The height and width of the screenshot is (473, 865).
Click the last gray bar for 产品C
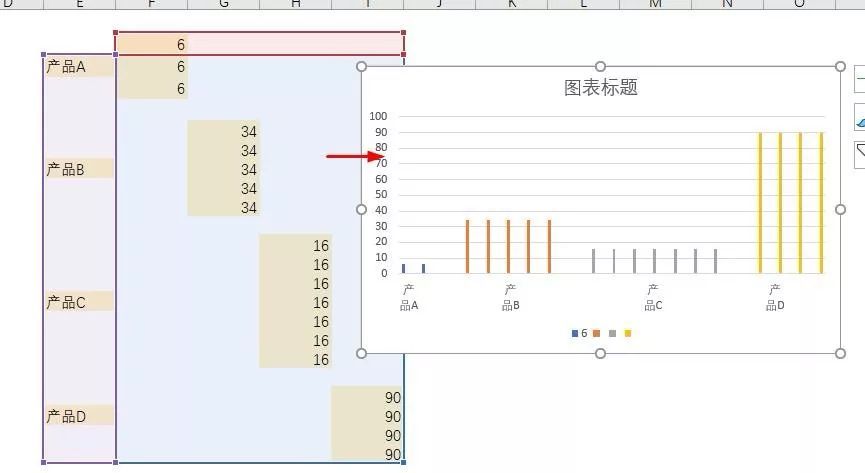point(716,261)
